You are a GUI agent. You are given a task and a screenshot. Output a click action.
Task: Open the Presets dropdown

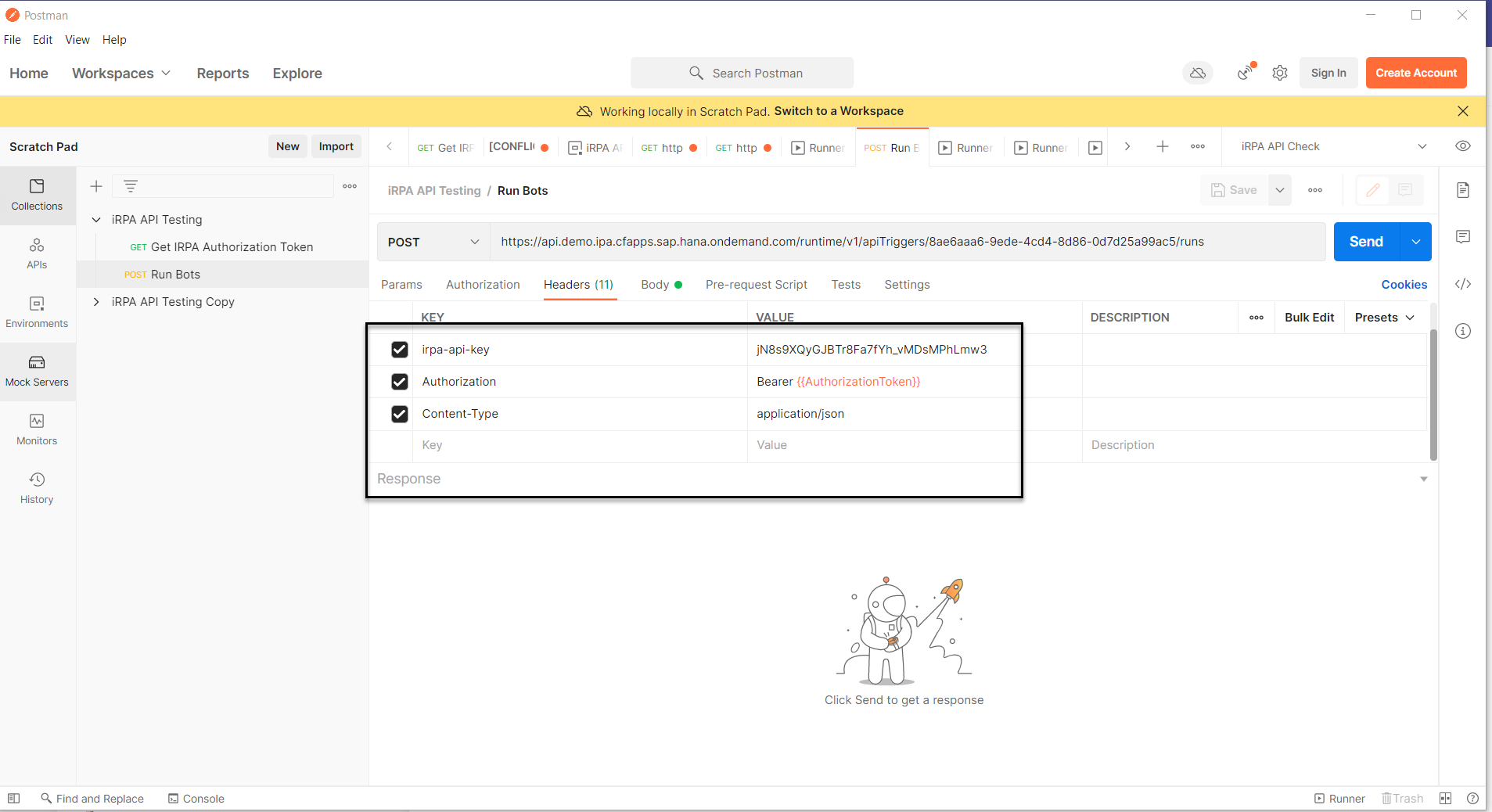[x=1384, y=318]
